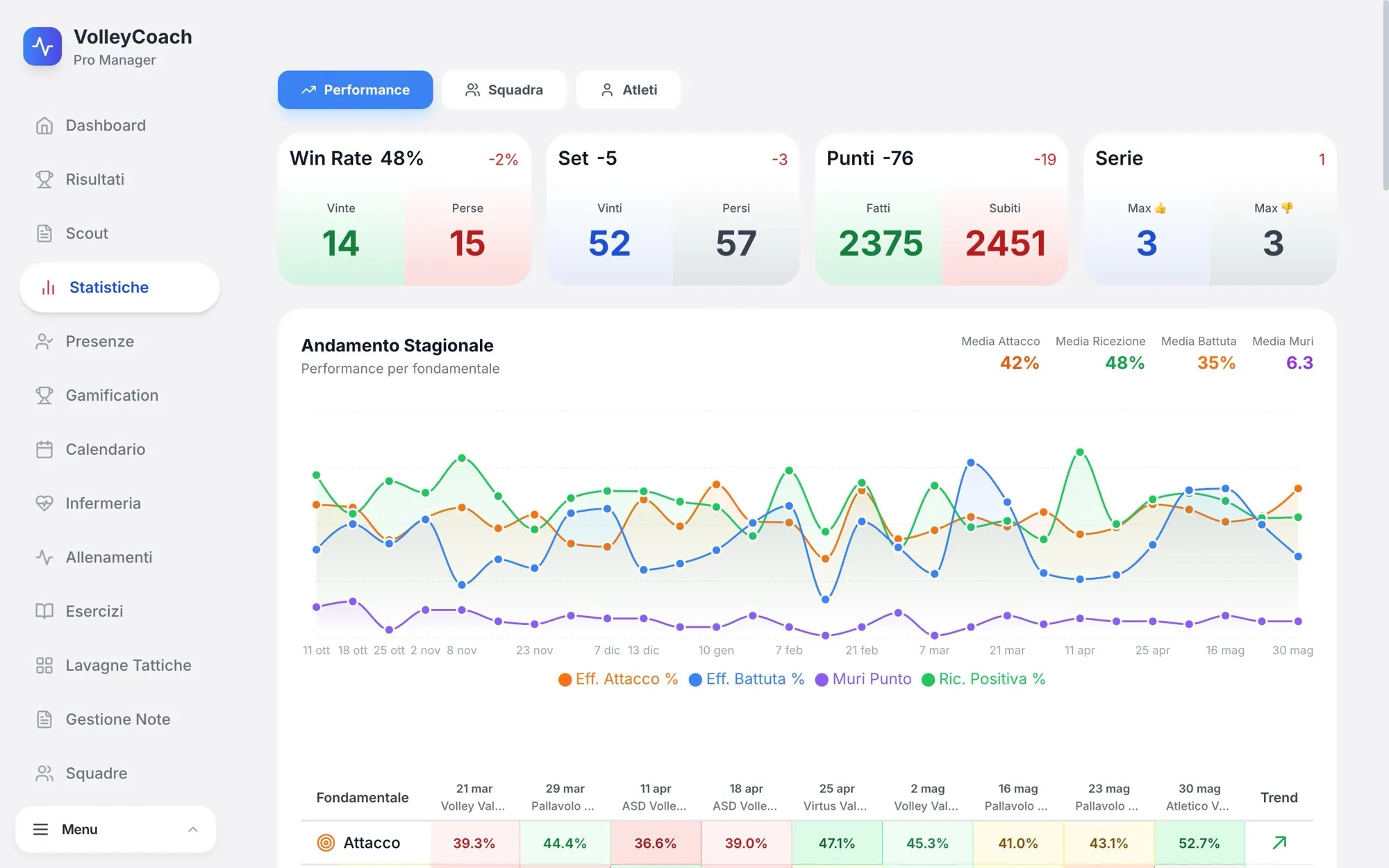This screenshot has height=868, width=1389.
Task: Open the Punti -76 card
Action: [x=941, y=210]
